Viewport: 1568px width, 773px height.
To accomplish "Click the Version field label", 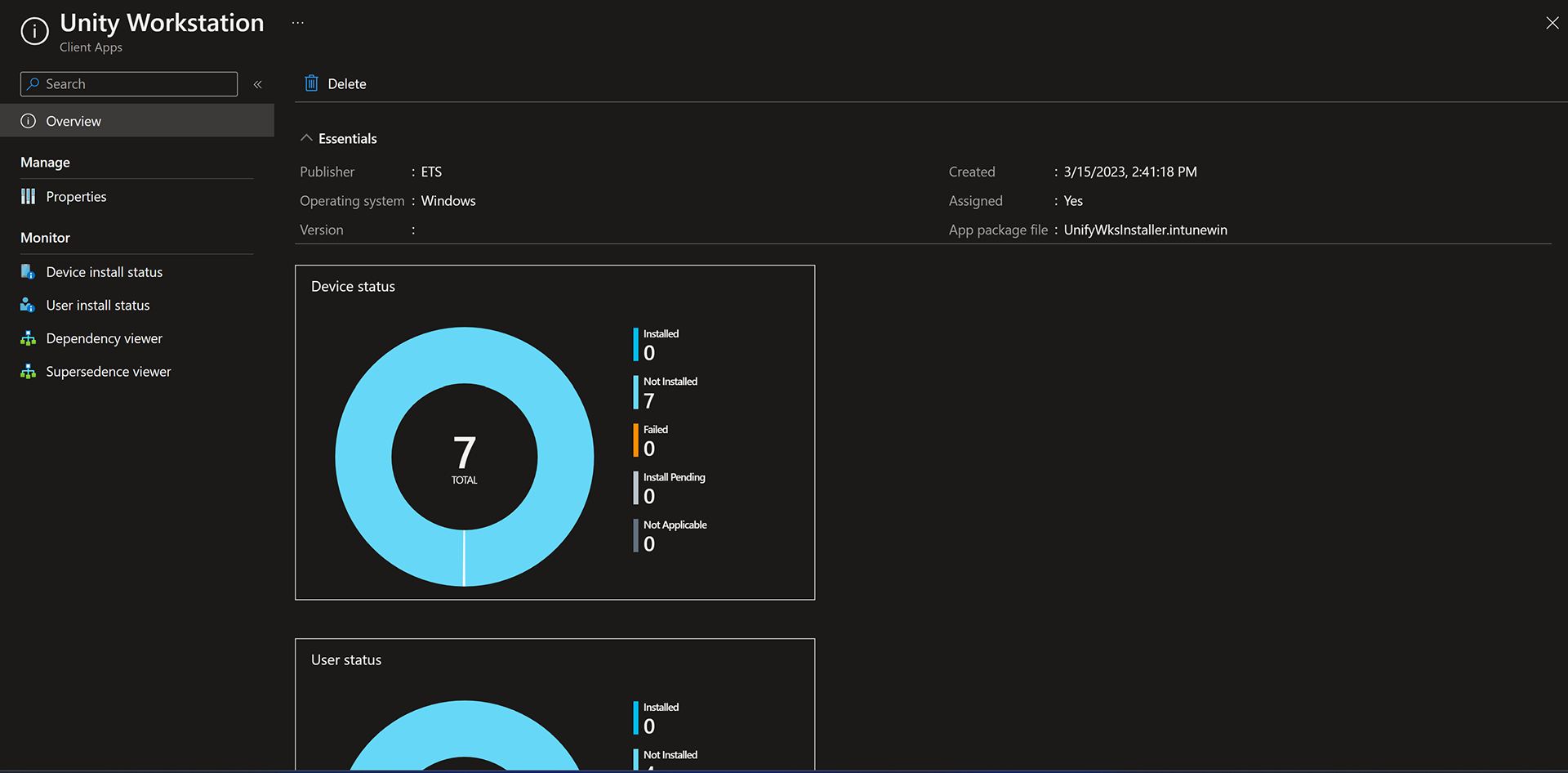I will click(322, 230).
